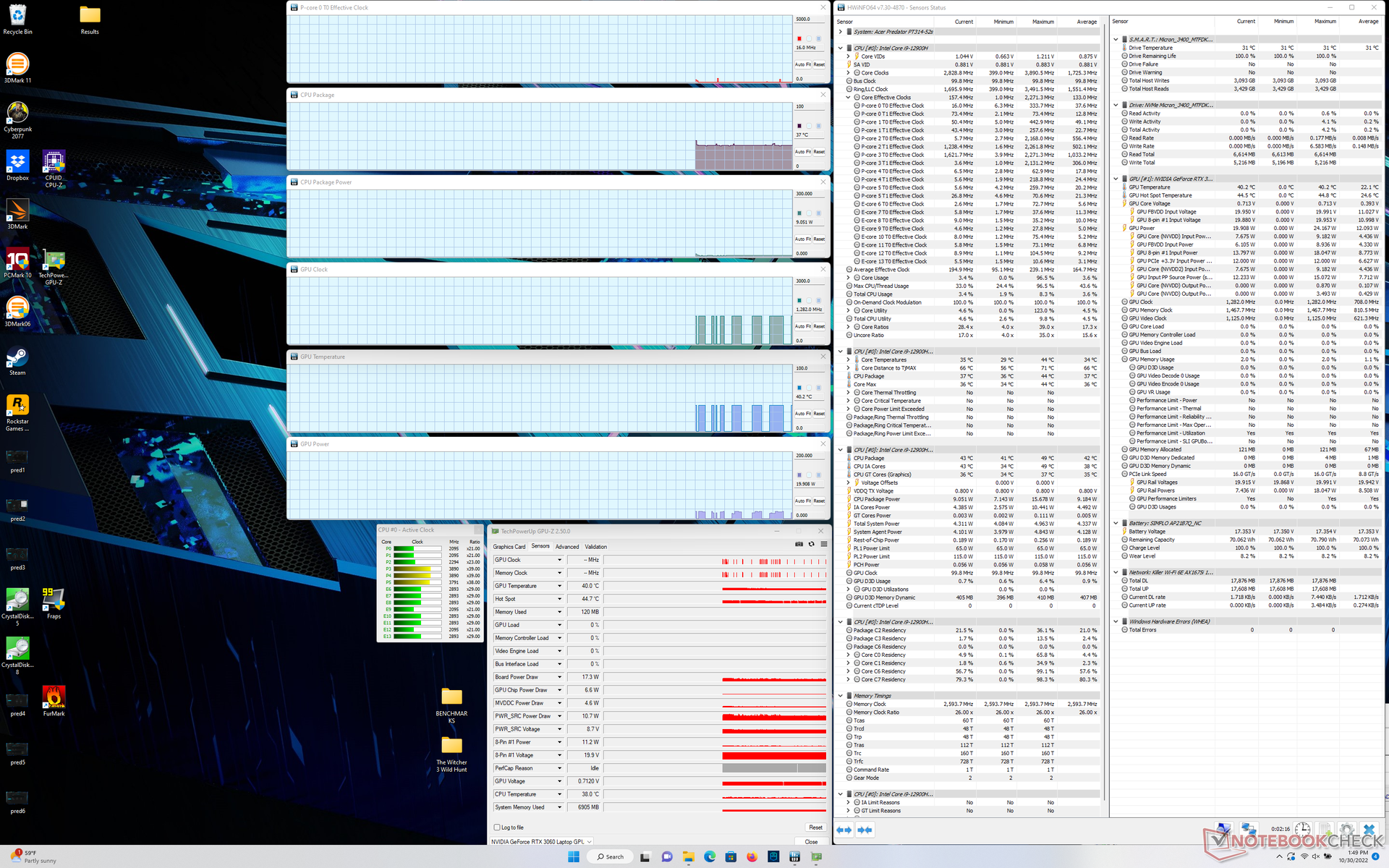Screen dimensions: 1389x868
Task: Click HWiNFO reset clock timer icon
Action: (x=1302, y=830)
